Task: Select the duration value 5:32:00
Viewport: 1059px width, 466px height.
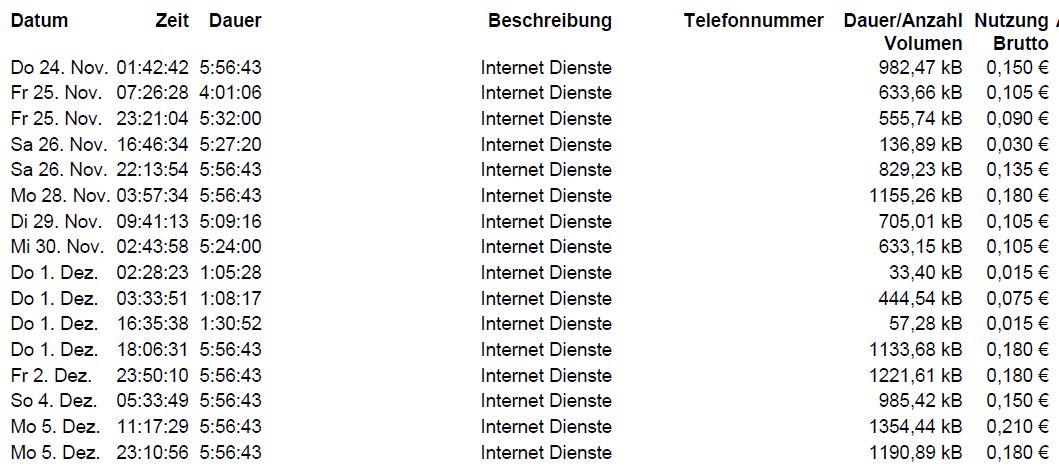Action: [x=230, y=119]
